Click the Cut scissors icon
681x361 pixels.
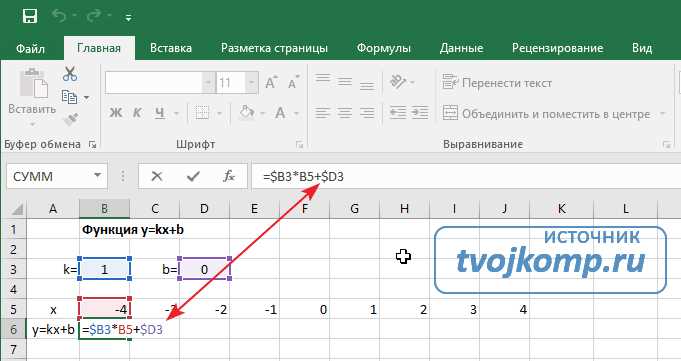coord(69,74)
